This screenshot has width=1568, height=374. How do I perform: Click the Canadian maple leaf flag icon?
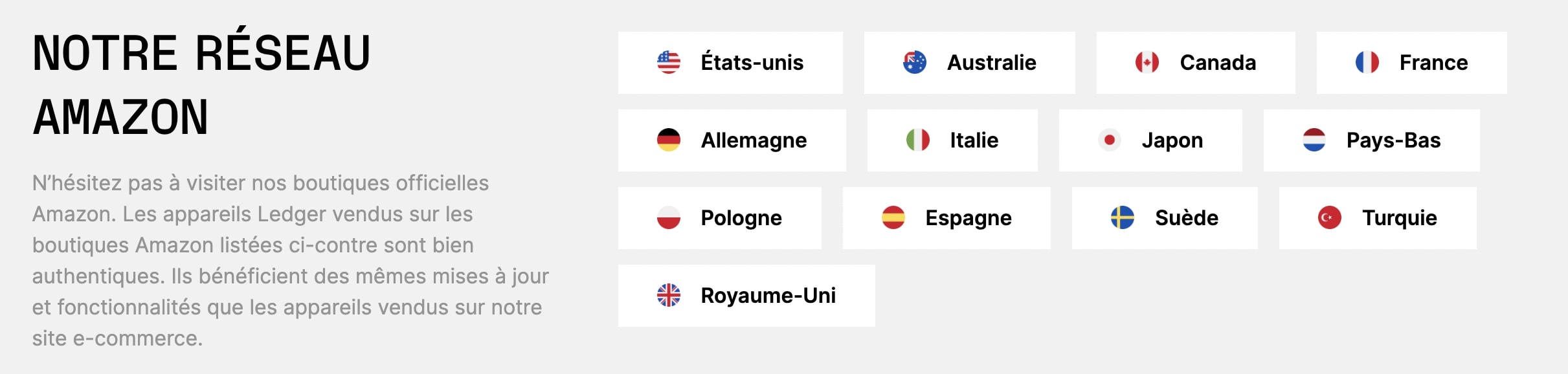coord(1147,63)
